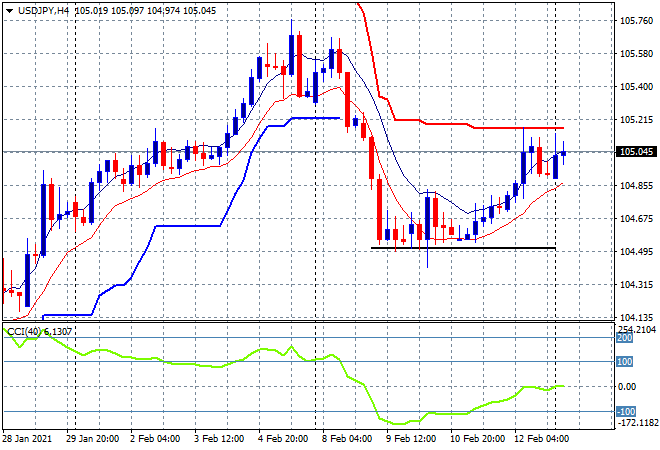Select the 28 Jan 2021 date label

click(x=27, y=439)
